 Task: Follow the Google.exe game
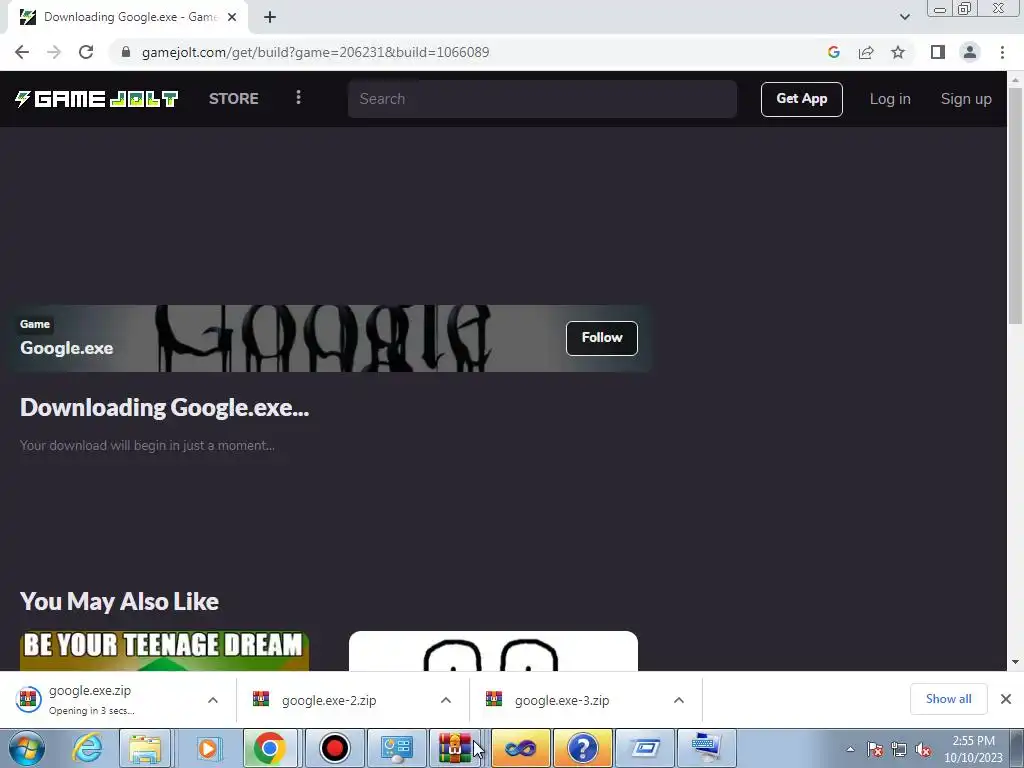(601, 338)
